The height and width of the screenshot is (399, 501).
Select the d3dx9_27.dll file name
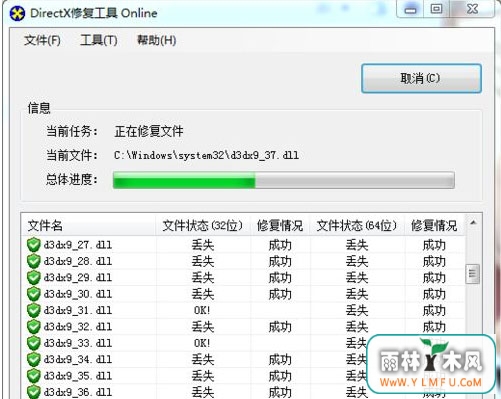click(x=78, y=245)
